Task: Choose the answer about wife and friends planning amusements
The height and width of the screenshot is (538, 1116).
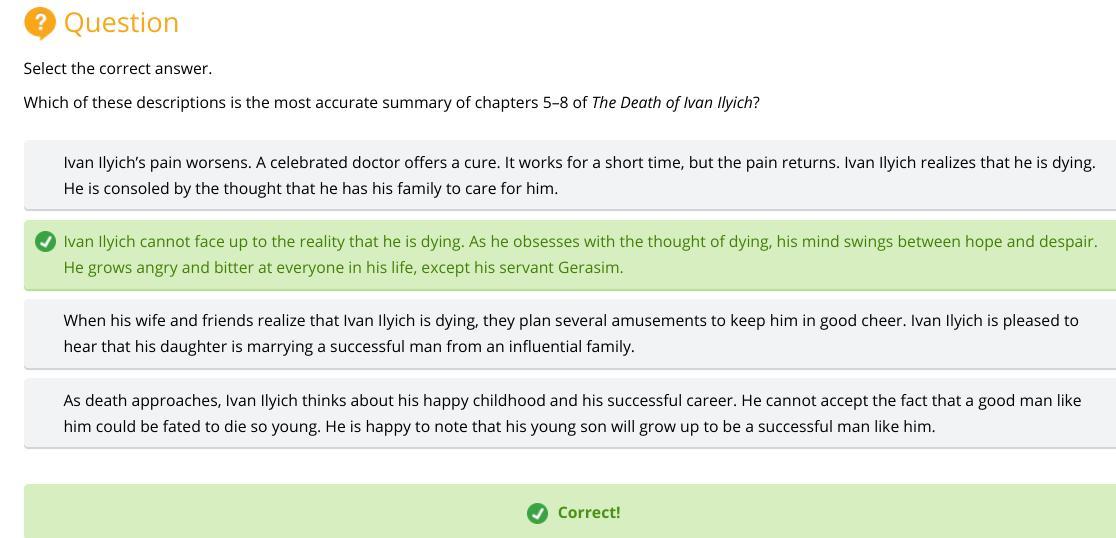Action: 570,334
